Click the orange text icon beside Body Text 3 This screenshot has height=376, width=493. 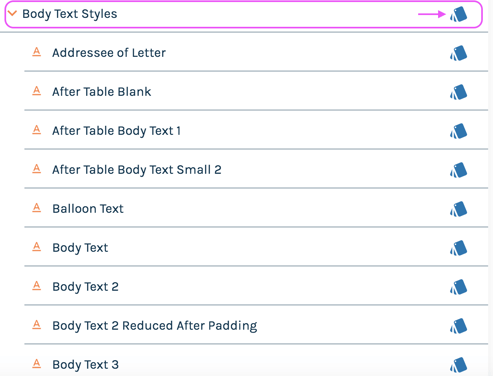point(37,364)
